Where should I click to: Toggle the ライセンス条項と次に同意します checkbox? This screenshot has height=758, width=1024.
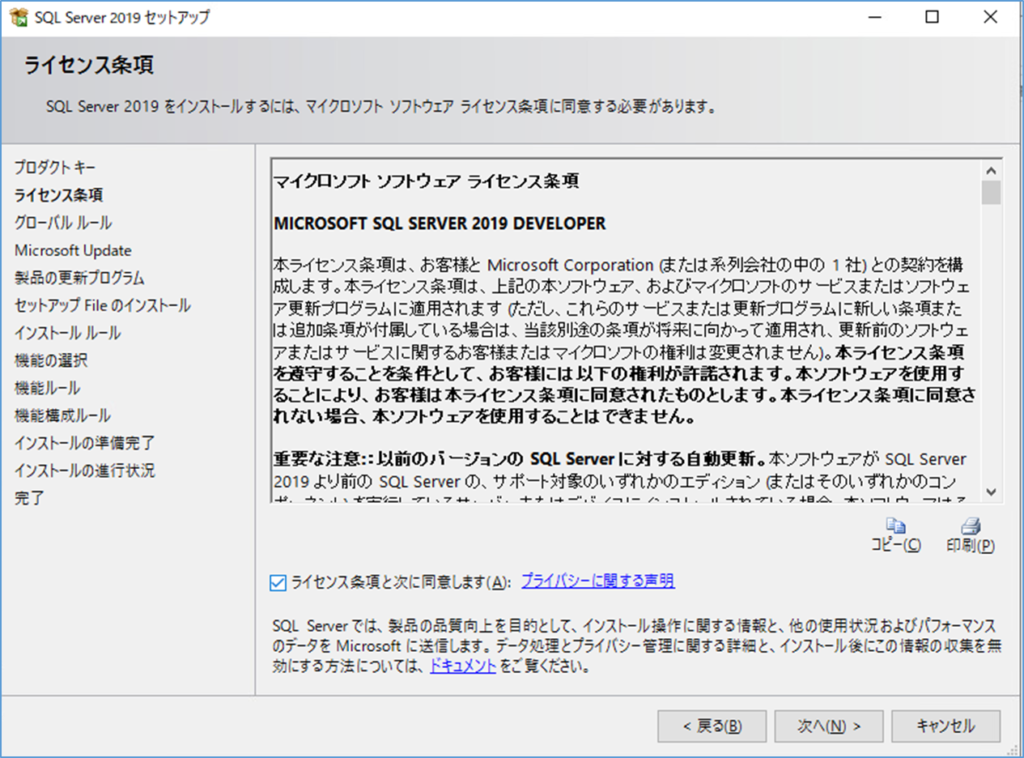click(x=278, y=582)
